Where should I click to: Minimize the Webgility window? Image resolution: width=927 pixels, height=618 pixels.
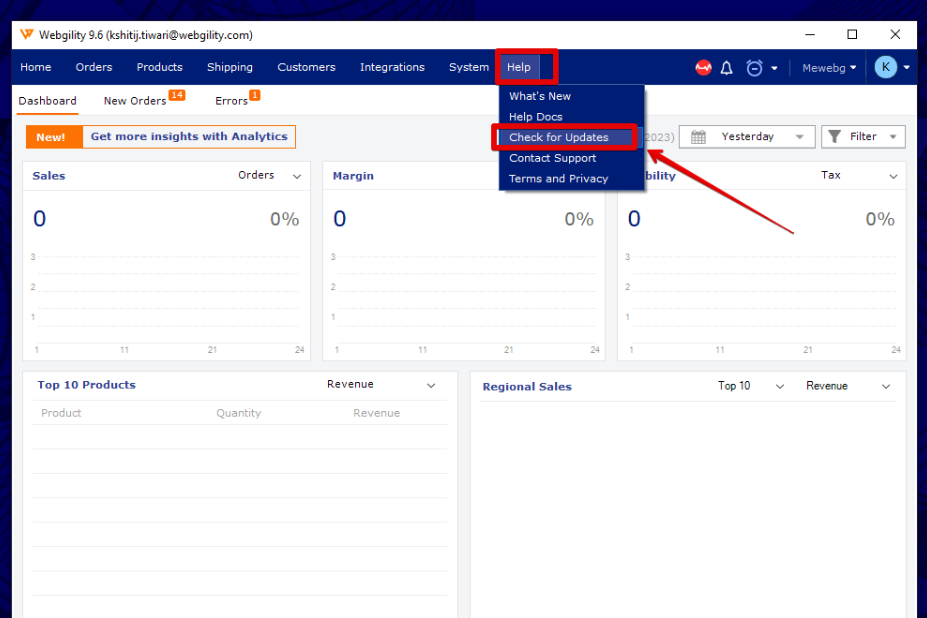pyautogui.click(x=810, y=34)
